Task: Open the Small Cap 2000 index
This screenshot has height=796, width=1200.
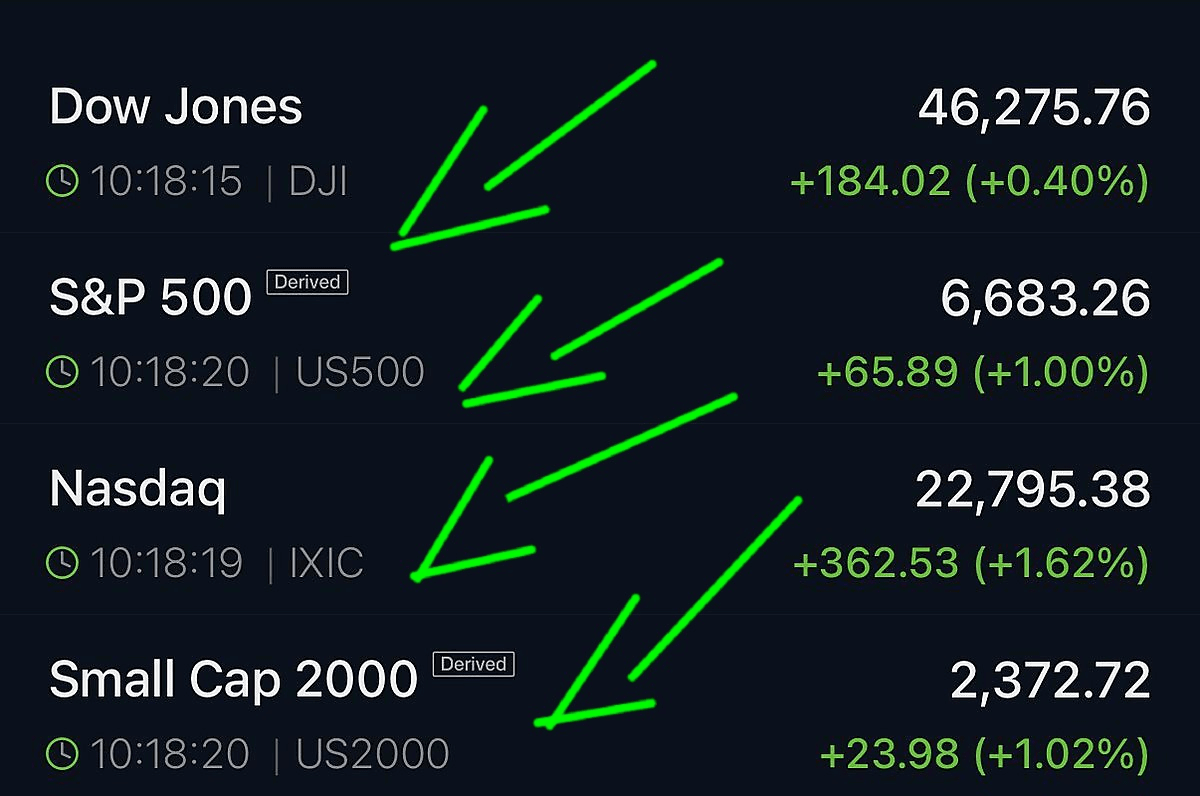Action: 233,680
